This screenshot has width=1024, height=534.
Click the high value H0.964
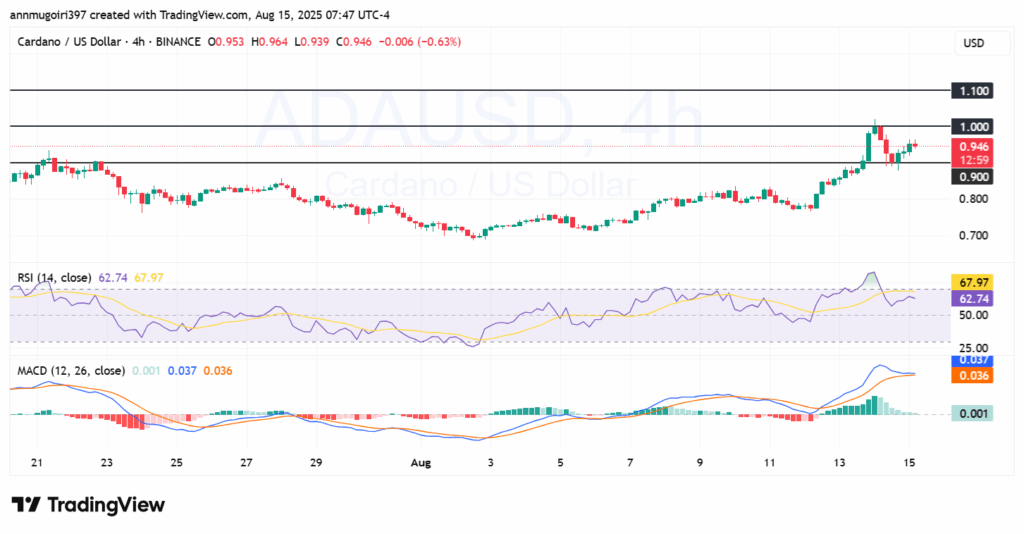[269, 42]
